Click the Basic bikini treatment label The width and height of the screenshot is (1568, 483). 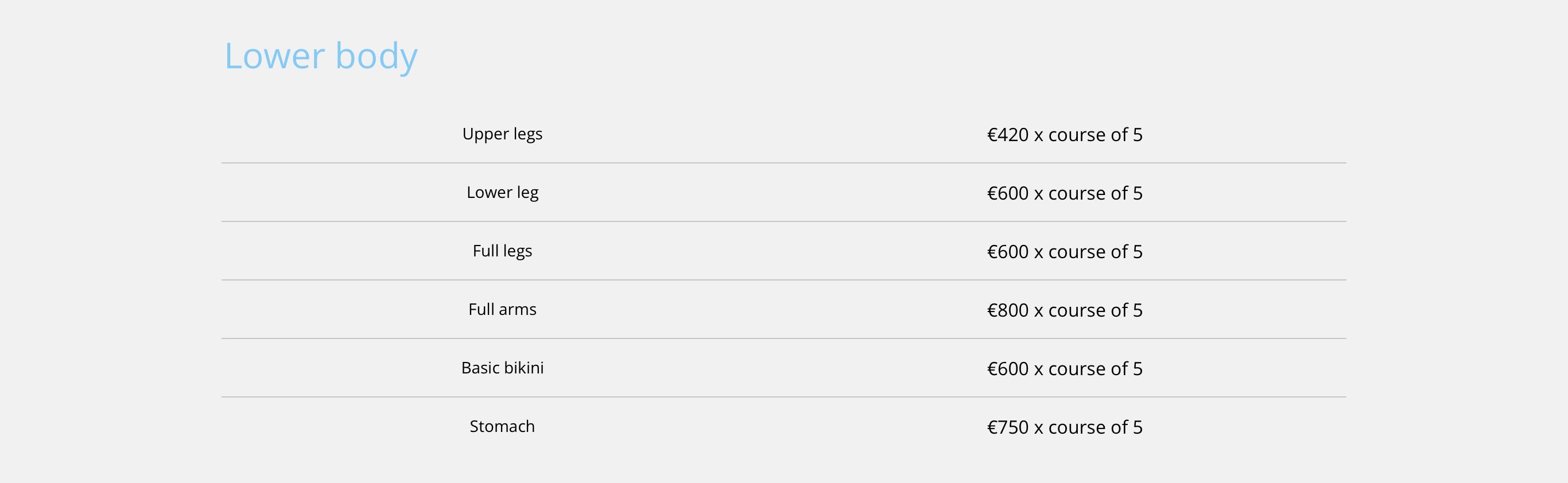(x=502, y=368)
